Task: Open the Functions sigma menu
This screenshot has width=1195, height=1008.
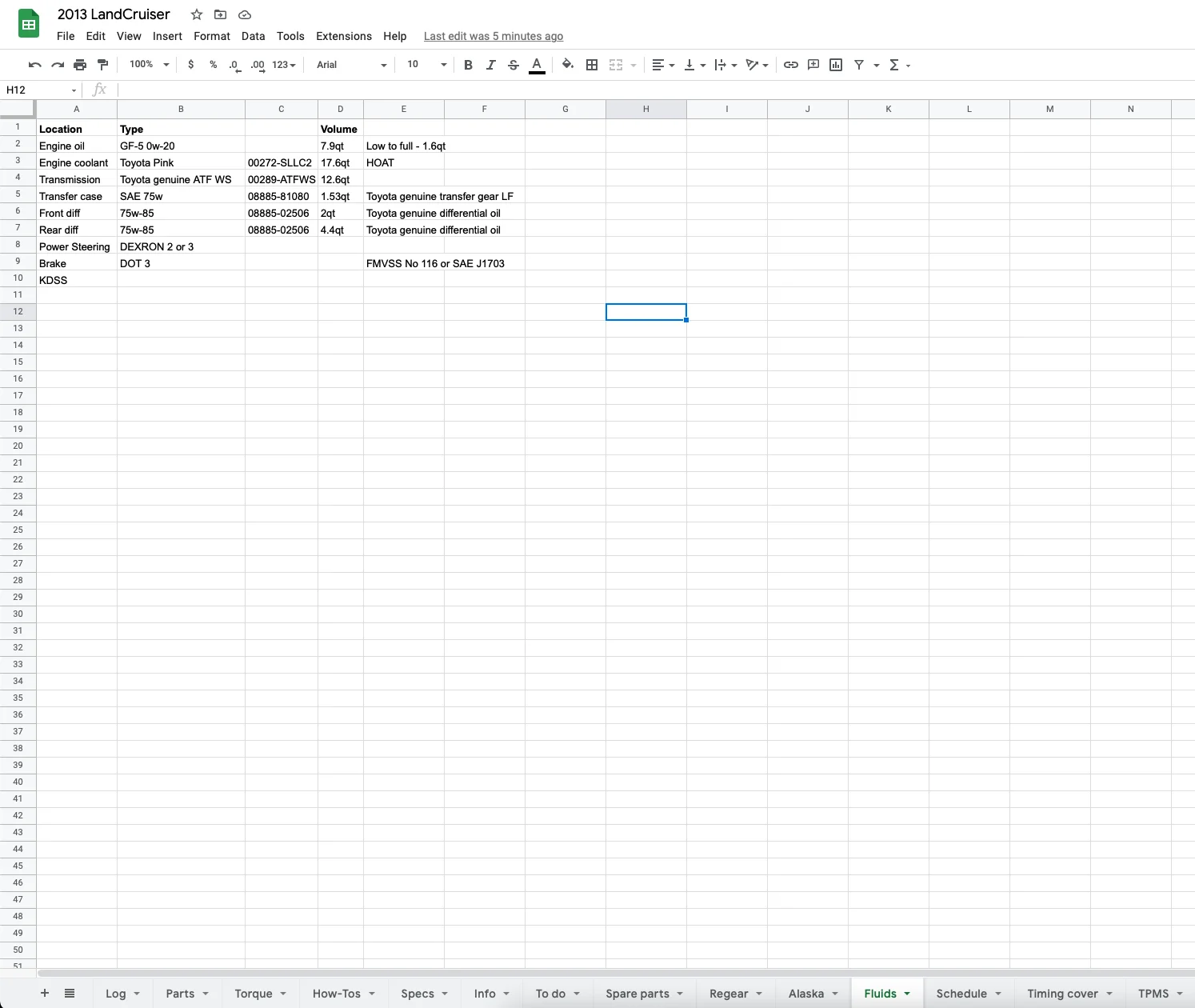Action: click(x=900, y=65)
